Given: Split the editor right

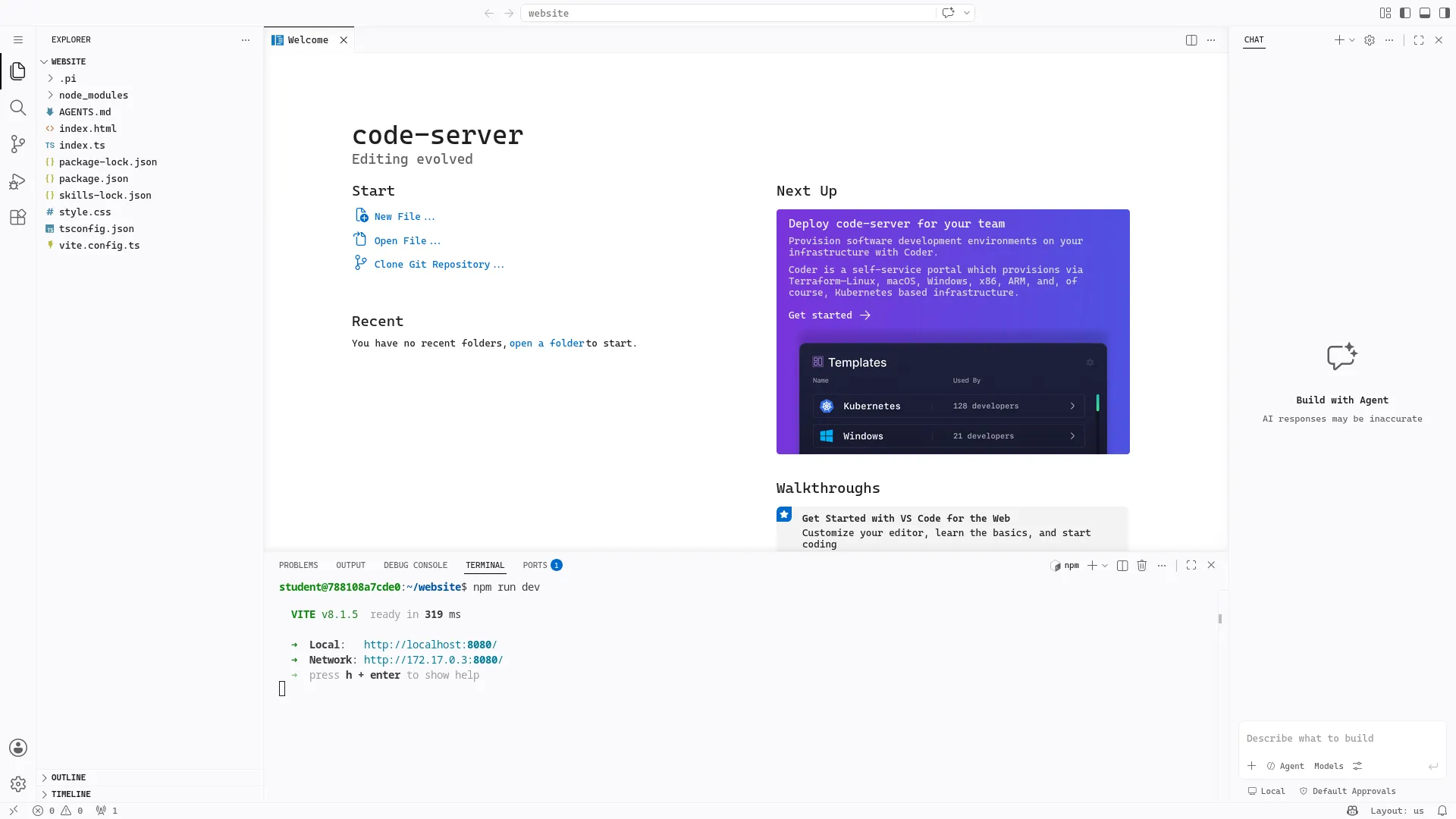Looking at the screenshot, I should click(1191, 40).
